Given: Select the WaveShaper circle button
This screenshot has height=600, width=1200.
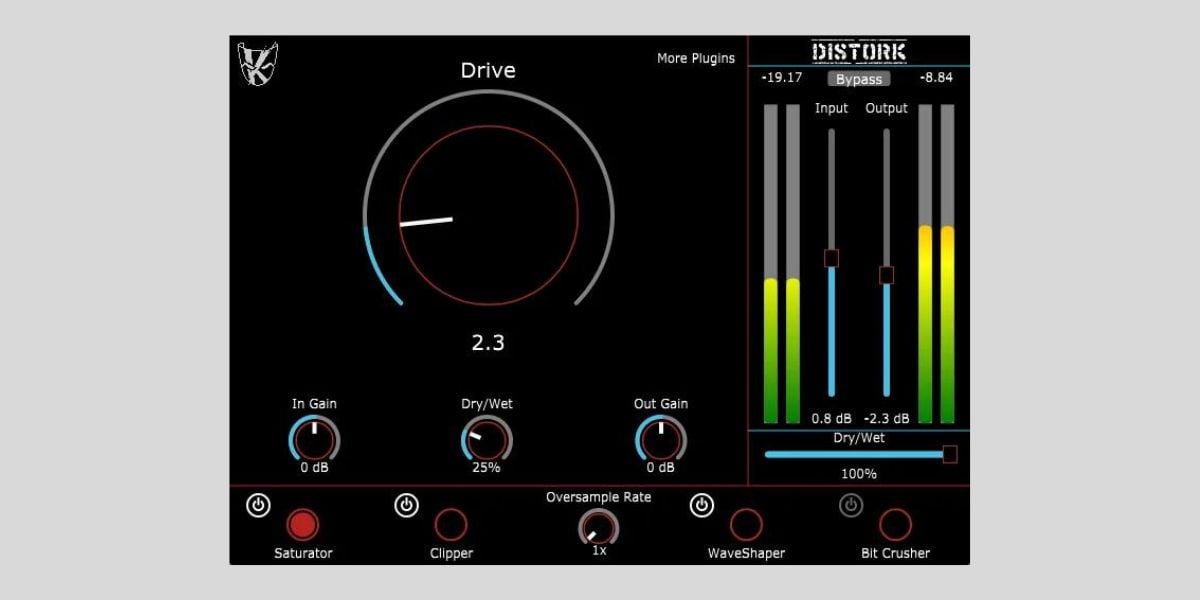Looking at the screenshot, I should point(746,525).
